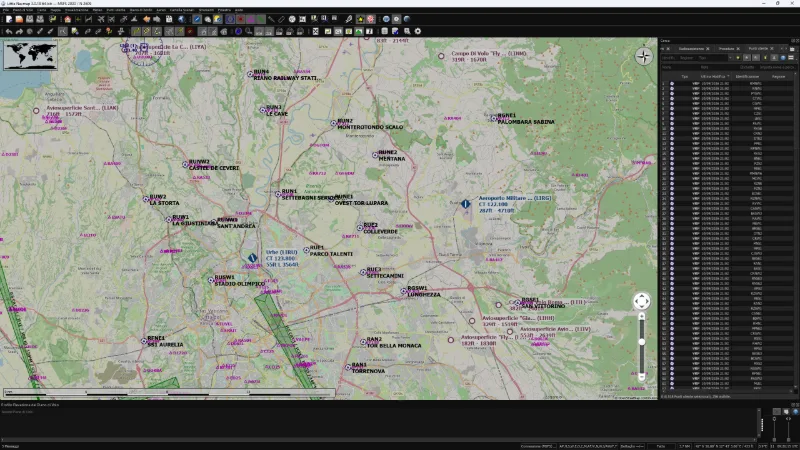Click the blue globe icon in search panel
Screen dimensions: 800x450
click(x=783, y=58)
